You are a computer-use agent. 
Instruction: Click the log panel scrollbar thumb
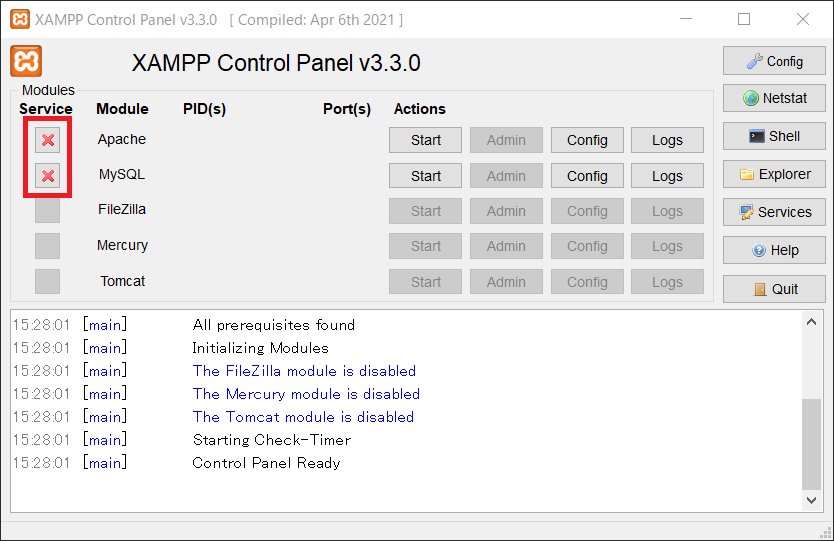pyautogui.click(x=811, y=444)
